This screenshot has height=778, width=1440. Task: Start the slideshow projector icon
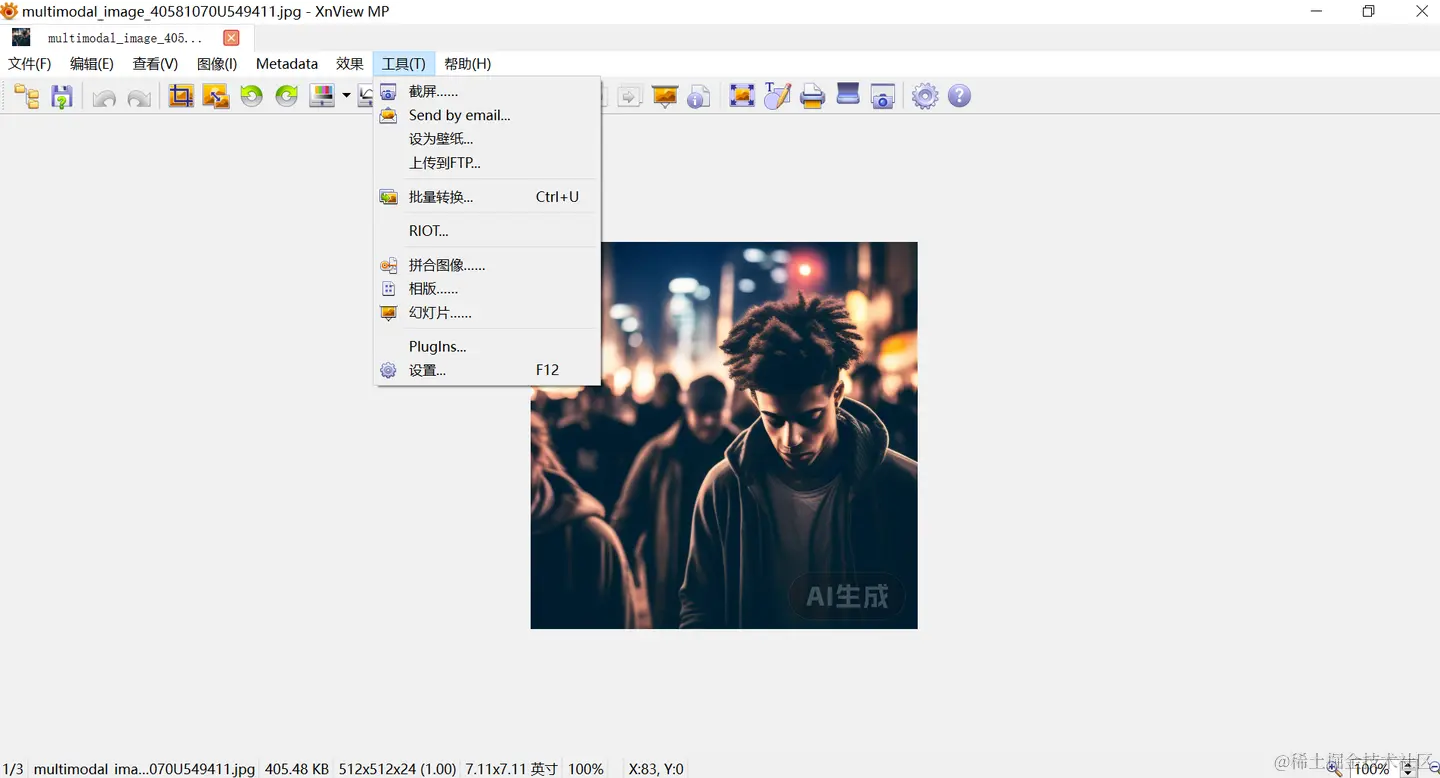tap(665, 96)
